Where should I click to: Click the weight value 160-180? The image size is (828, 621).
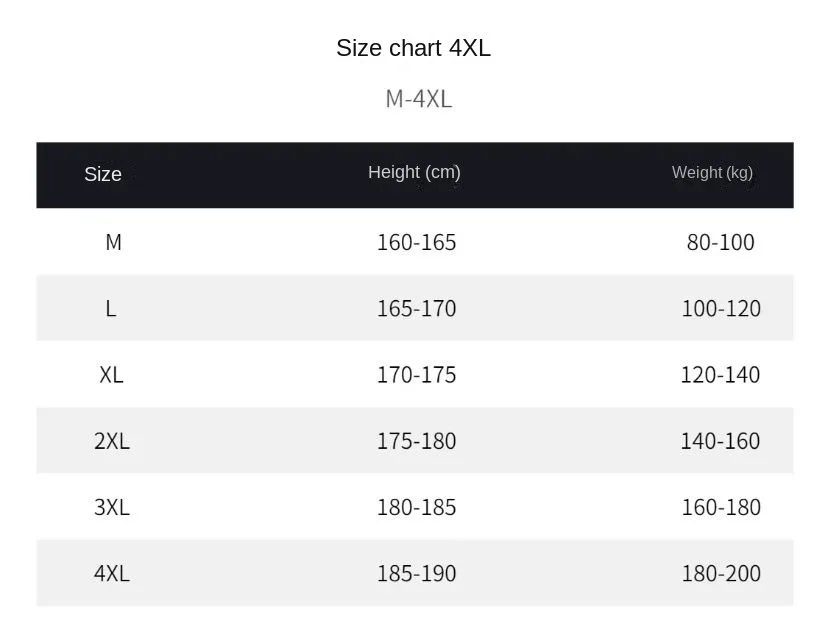720,507
